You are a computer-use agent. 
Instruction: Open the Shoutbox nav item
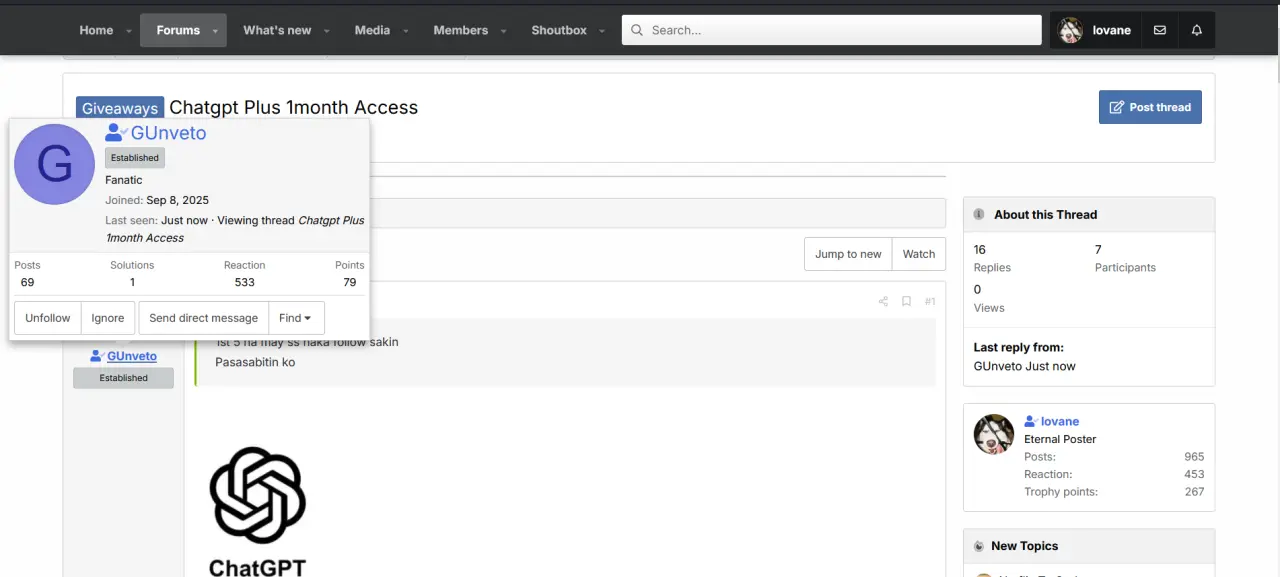click(559, 30)
